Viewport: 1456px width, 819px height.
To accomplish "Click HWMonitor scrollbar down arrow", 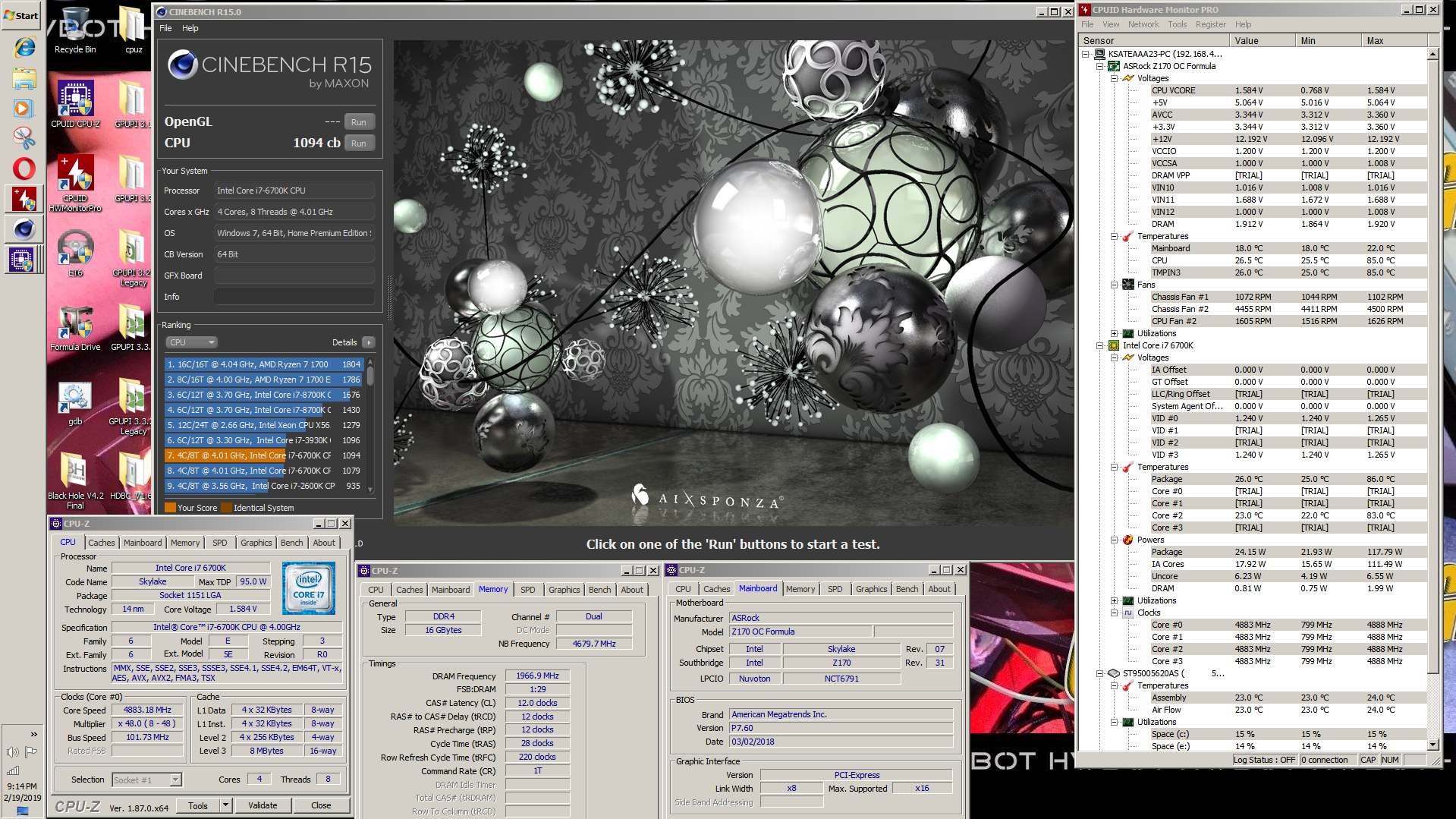I will pos(1432,745).
